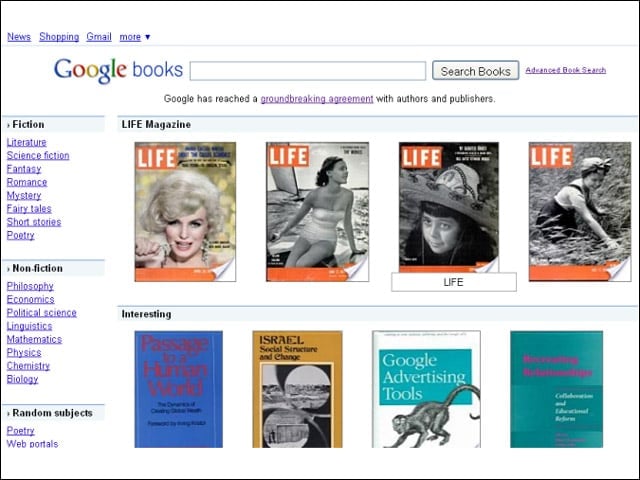Open LIFE cover with child in sombrero

(x=449, y=207)
